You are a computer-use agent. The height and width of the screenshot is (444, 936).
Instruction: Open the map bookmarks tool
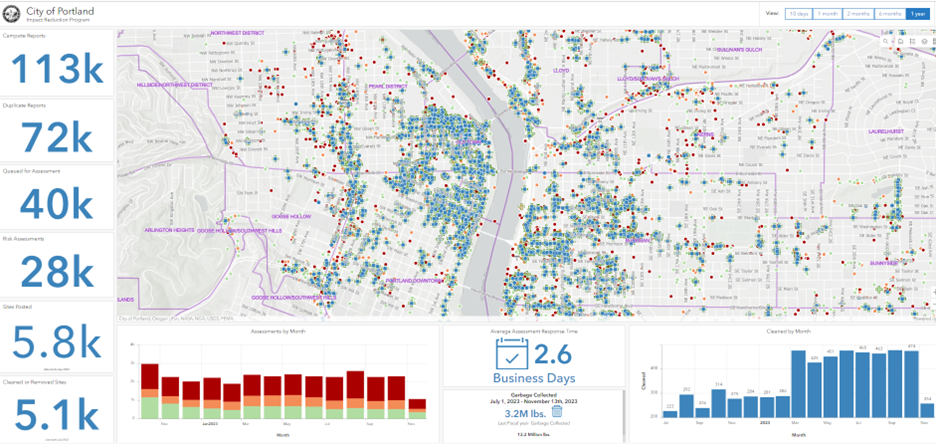(900, 41)
